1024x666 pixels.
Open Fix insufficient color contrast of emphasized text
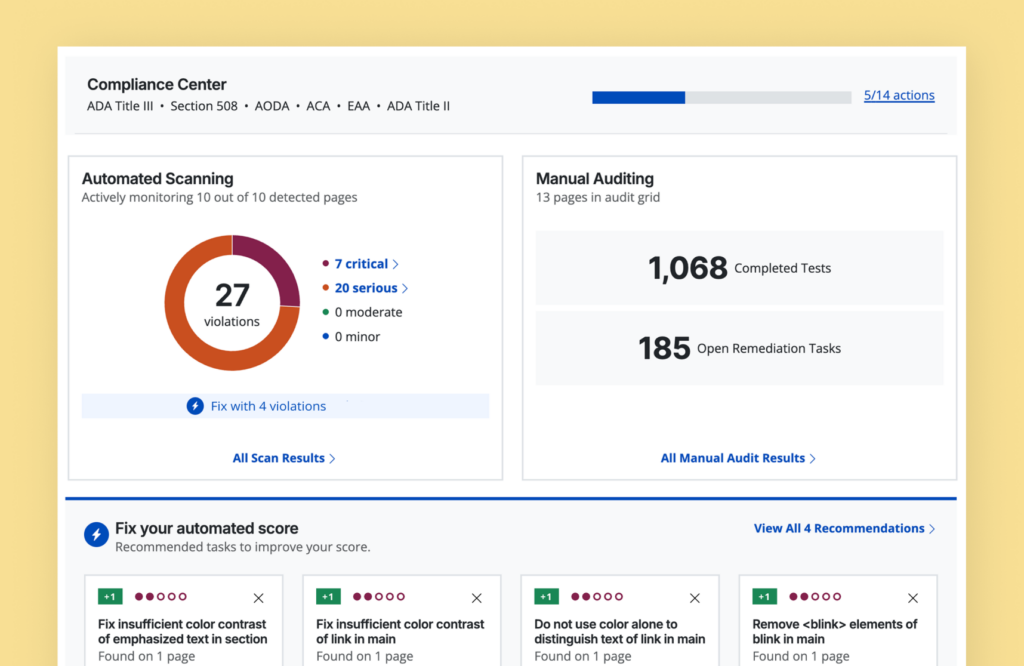(x=182, y=631)
